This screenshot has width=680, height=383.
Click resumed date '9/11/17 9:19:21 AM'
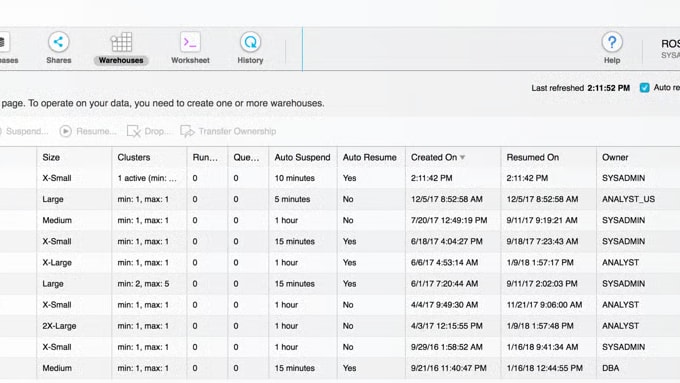click(x=542, y=220)
